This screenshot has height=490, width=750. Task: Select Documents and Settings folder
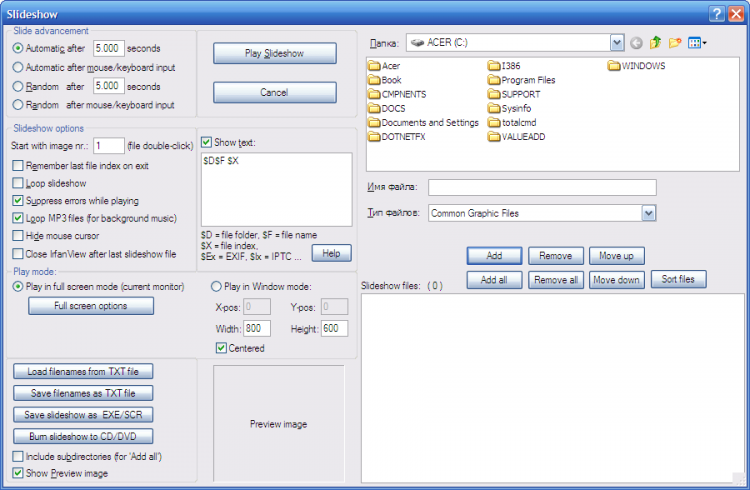(423, 122)
